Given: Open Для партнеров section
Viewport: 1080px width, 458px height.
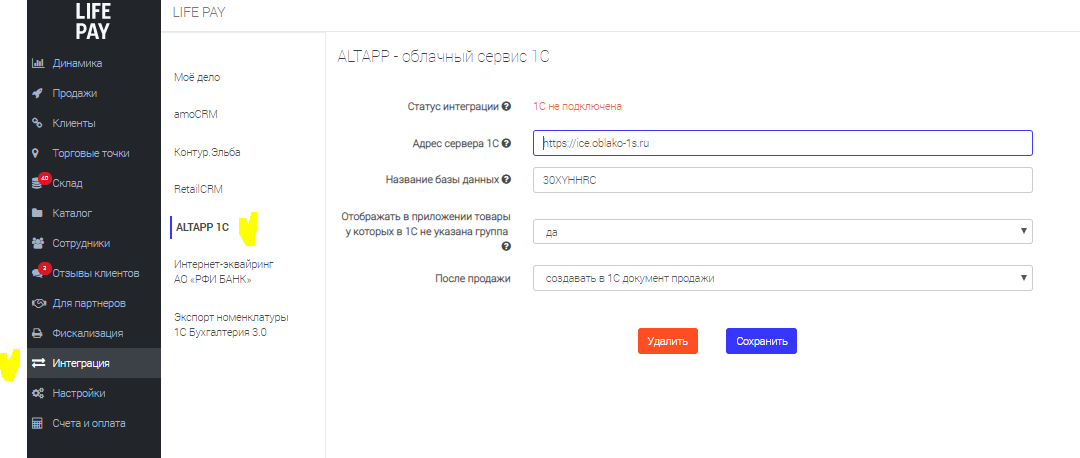Looking at the screenshot, I should tap(94, 303).
